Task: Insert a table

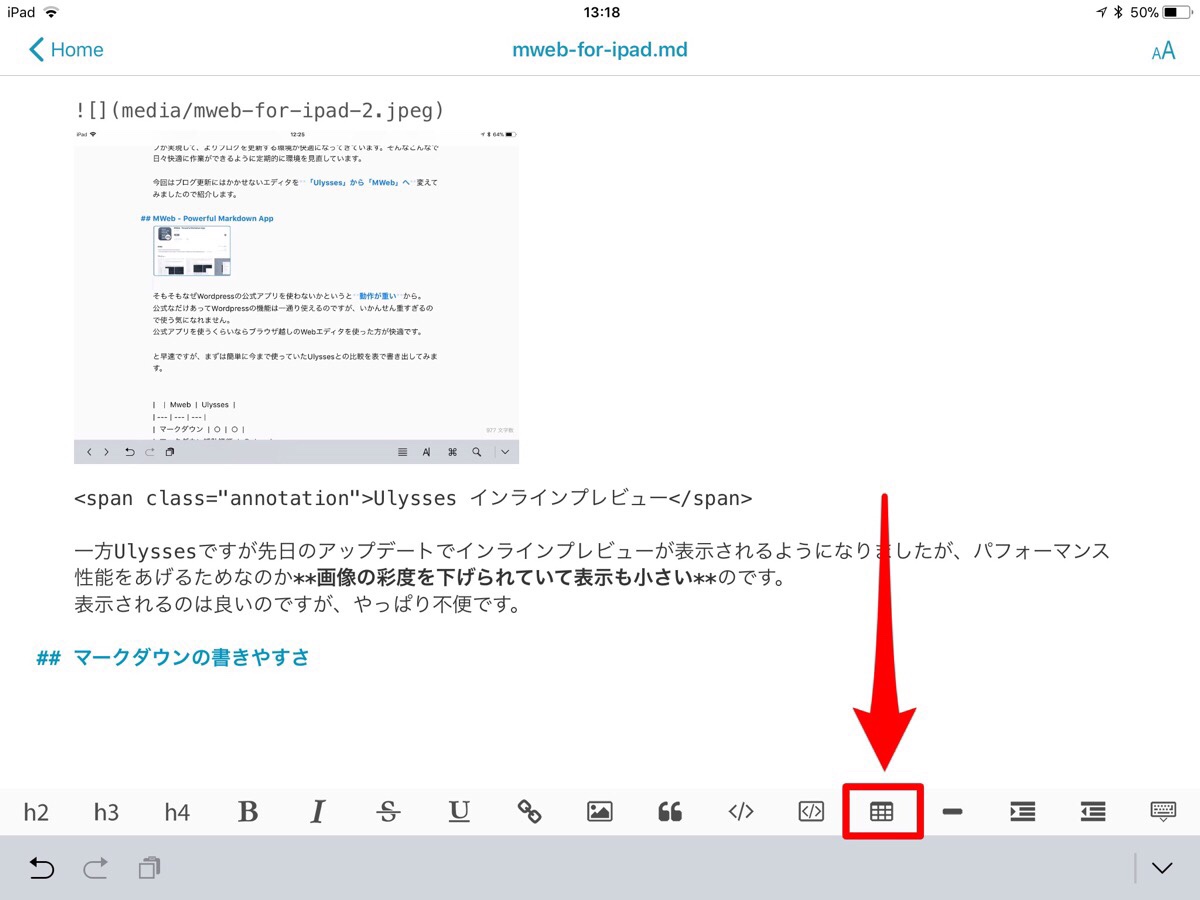Action: (881, 812)
